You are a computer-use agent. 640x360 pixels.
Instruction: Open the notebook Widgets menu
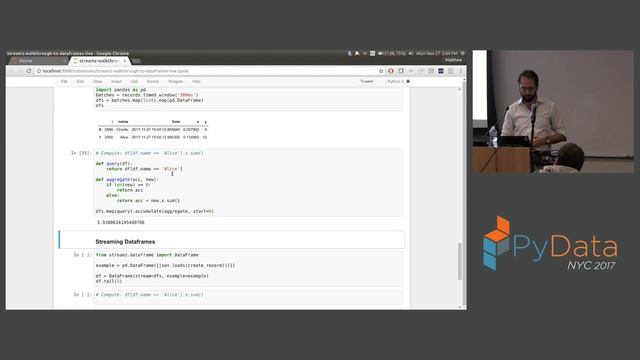pos(176,82)
